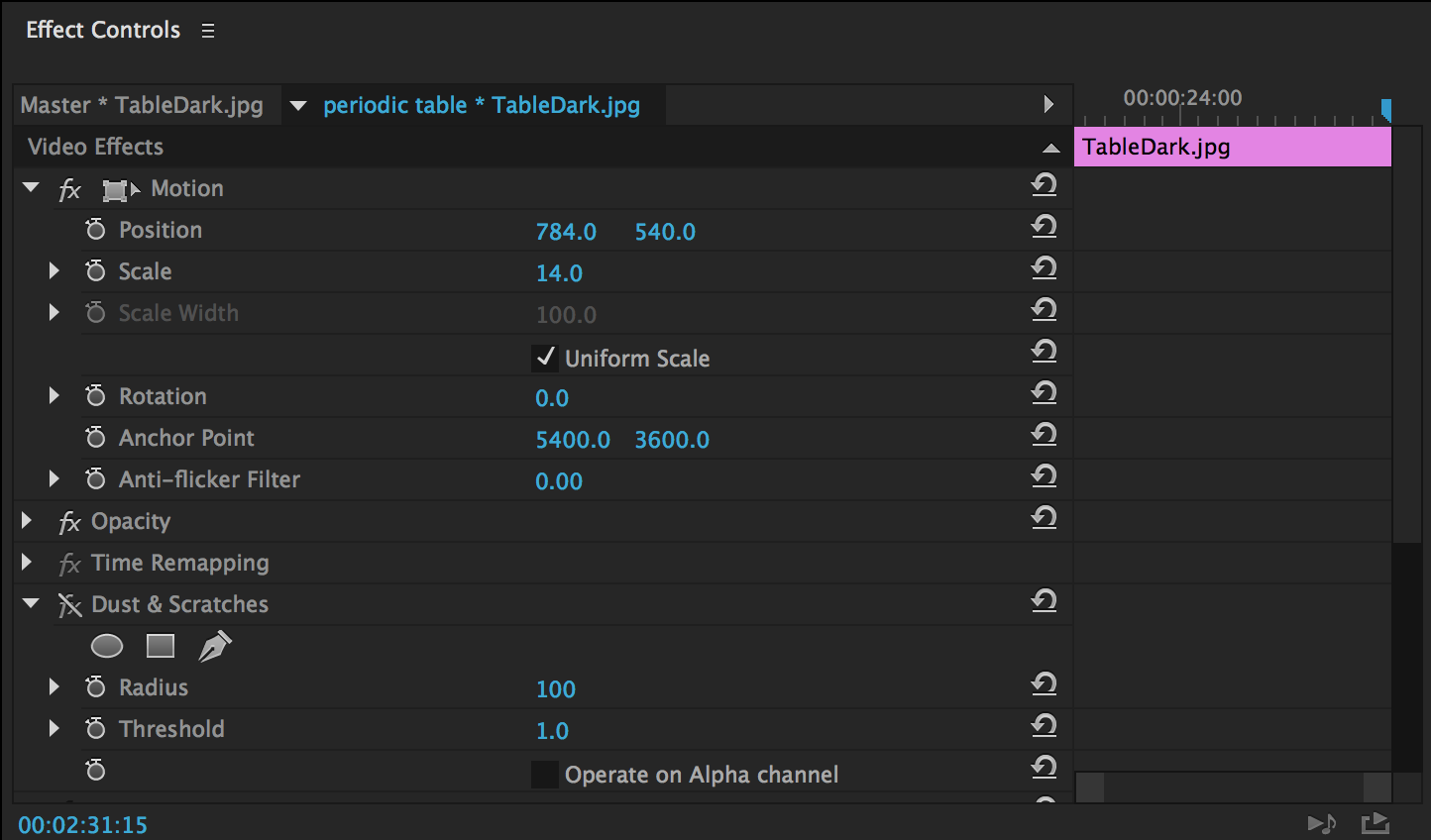The image size is (1431, 840).
Task: Enable the Dust & Scratches fx effect
Action: tap(69, 605)
